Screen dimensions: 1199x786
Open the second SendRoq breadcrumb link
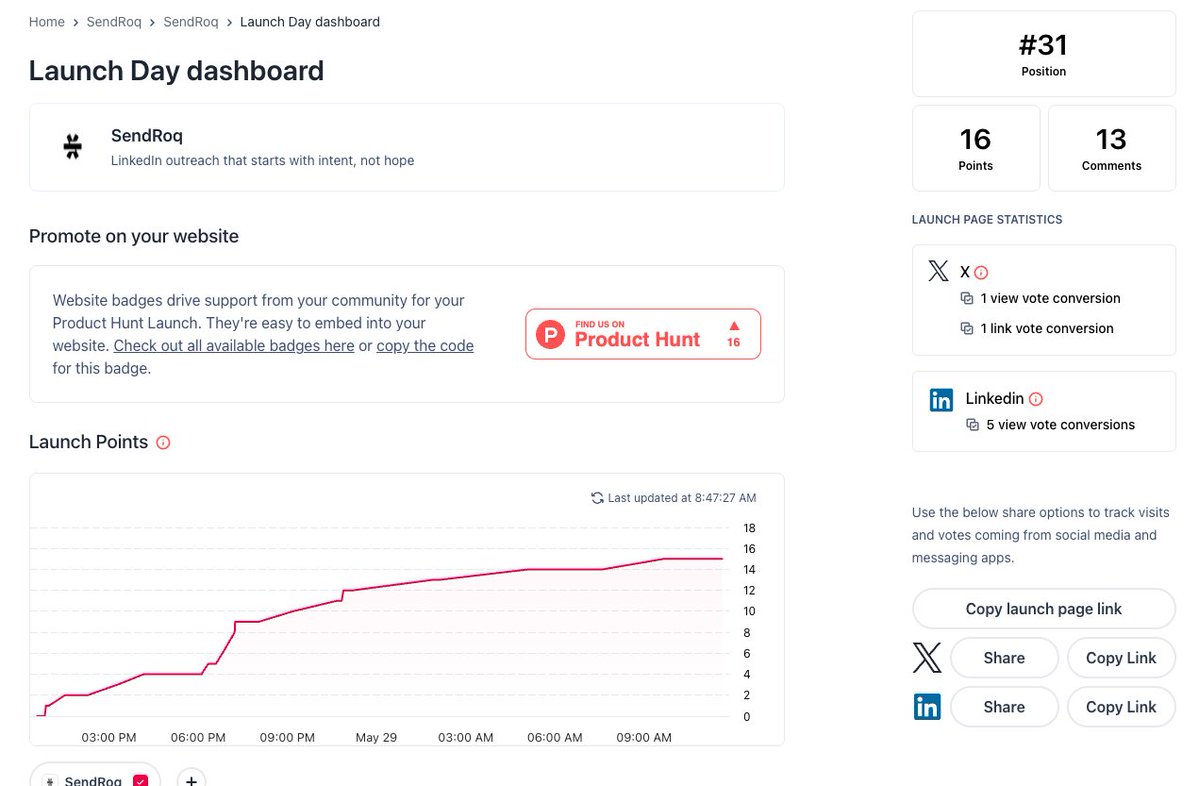190,22
